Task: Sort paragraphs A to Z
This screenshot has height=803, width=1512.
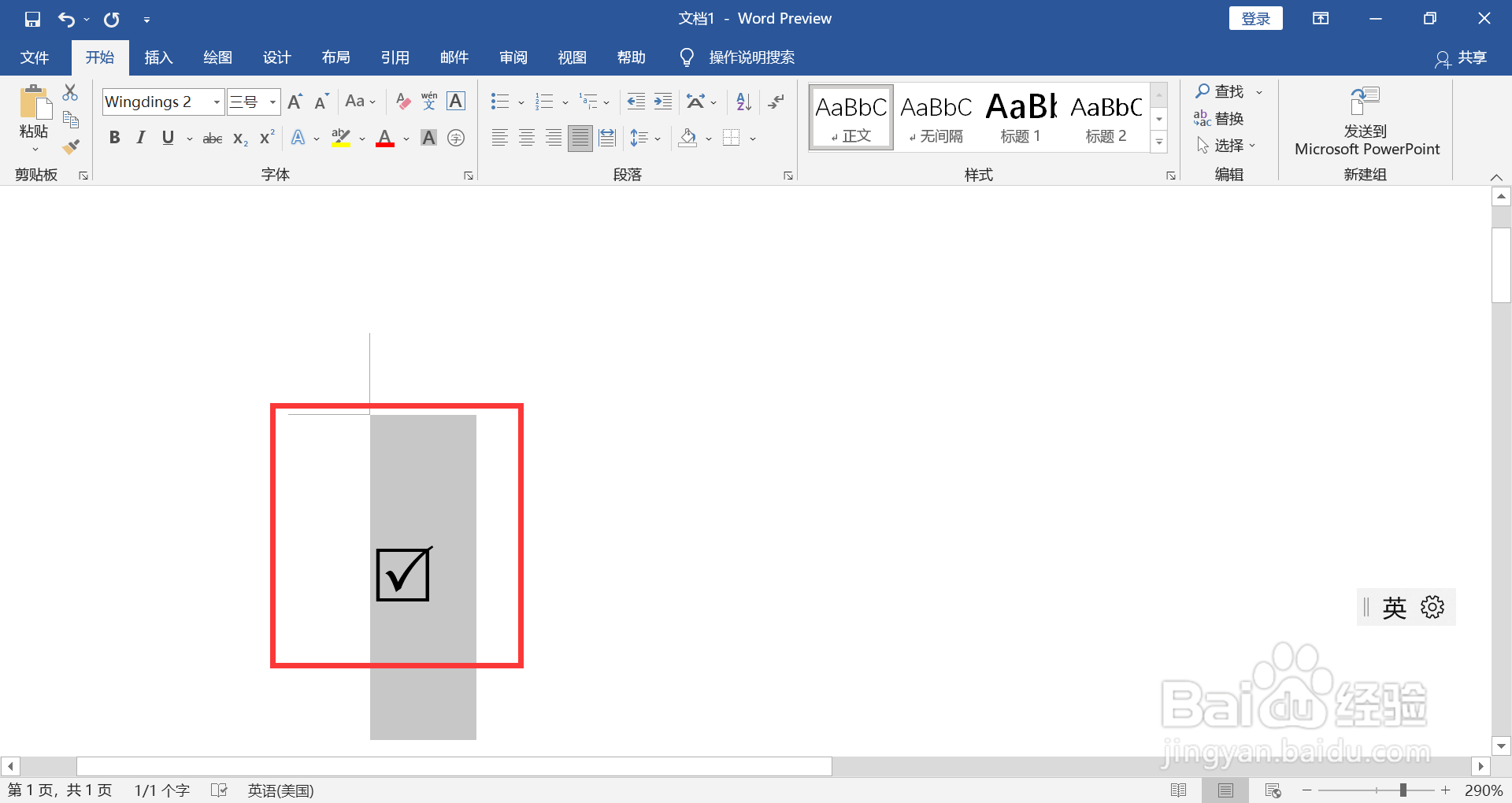Action: point(744,102)
